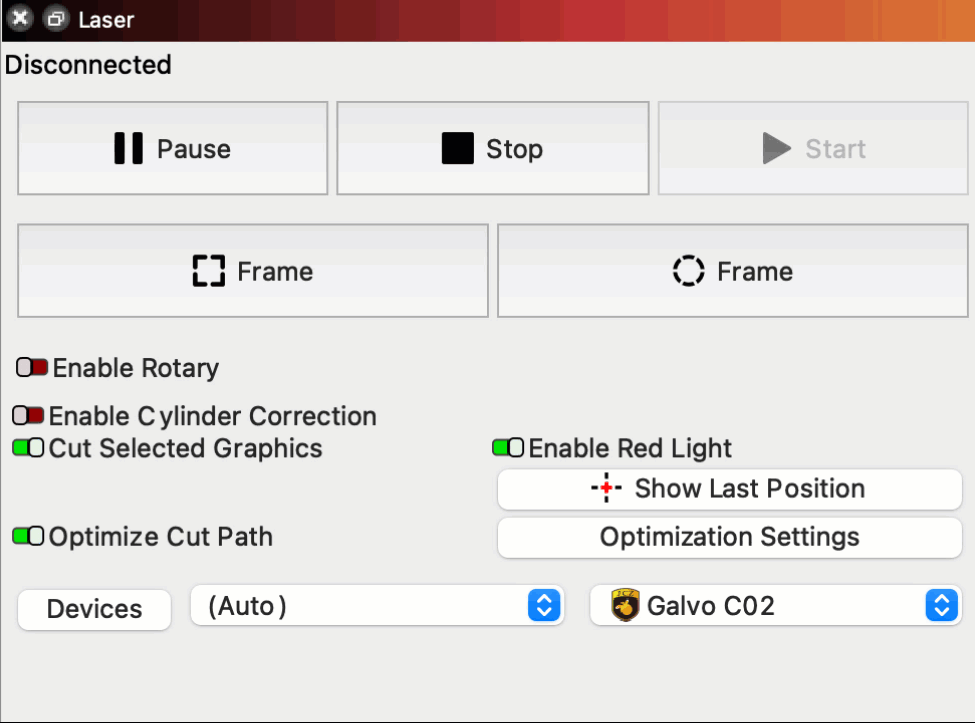This screenshot has height=723, width=975.
Task: Run the square Frame outline
Action: coord(253,271)
